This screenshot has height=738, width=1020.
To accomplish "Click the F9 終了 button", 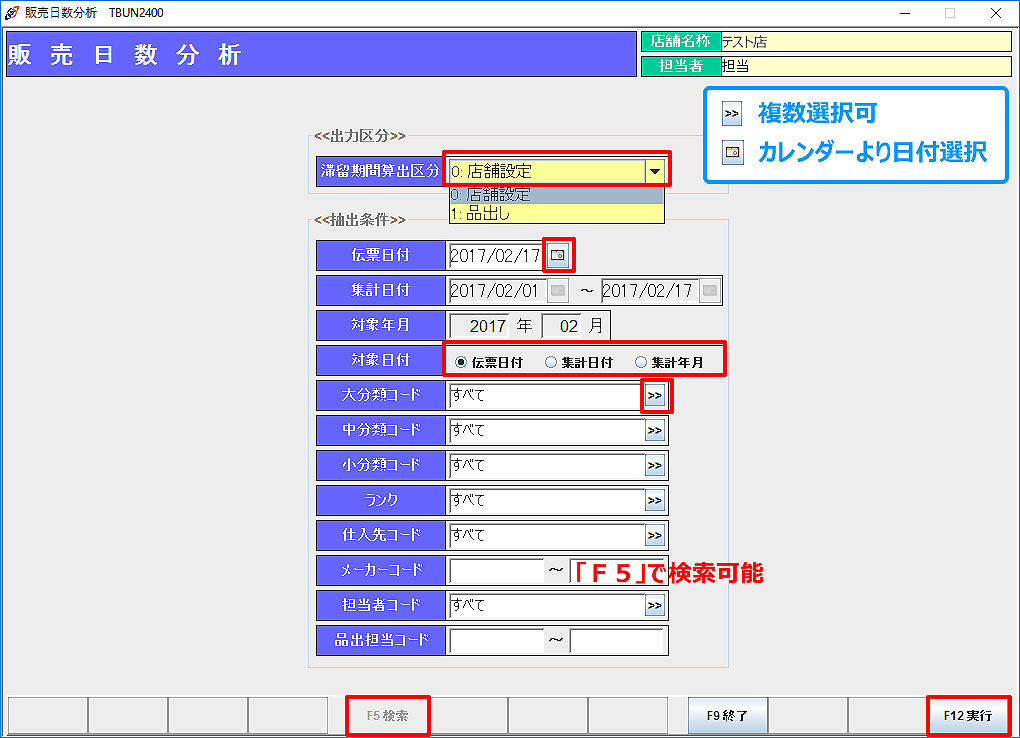I will [727, 716].
